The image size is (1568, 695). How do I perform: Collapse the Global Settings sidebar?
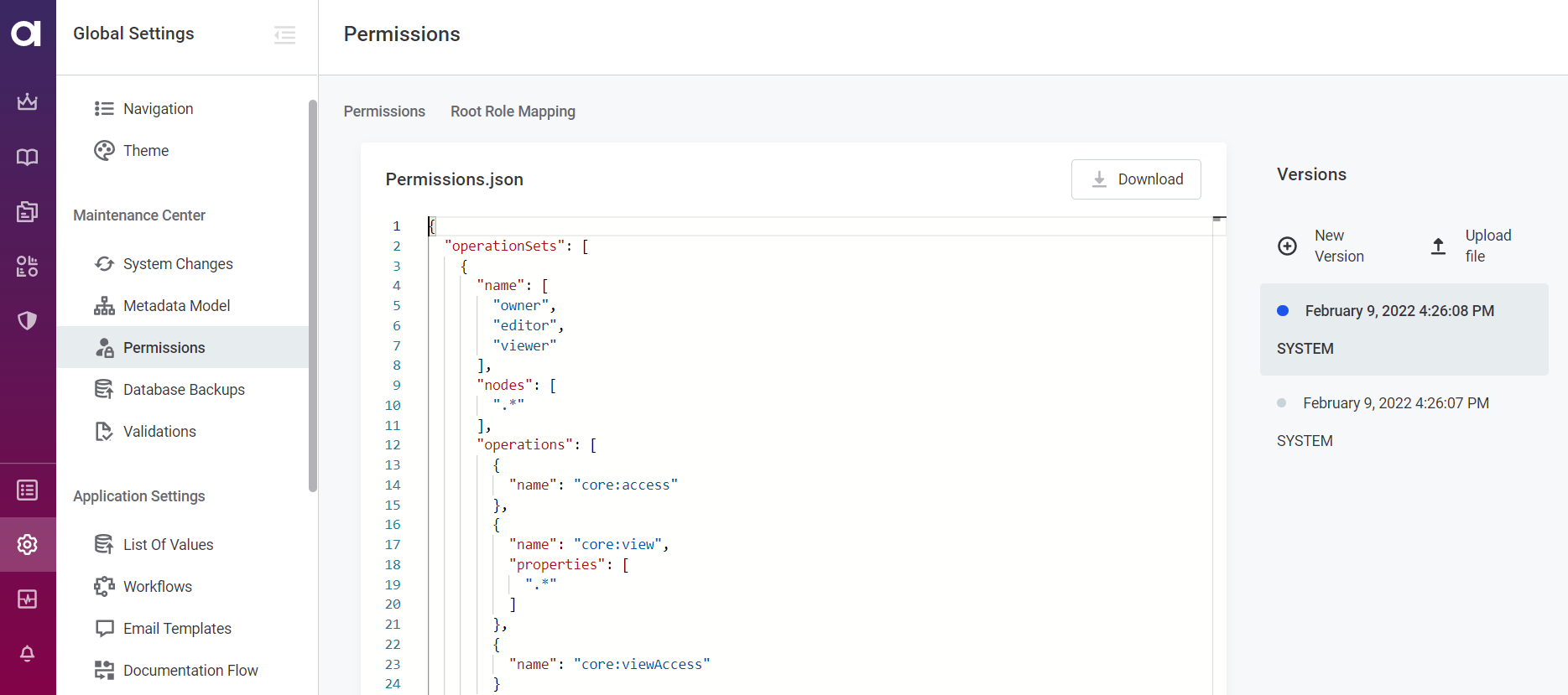[284, 34]
